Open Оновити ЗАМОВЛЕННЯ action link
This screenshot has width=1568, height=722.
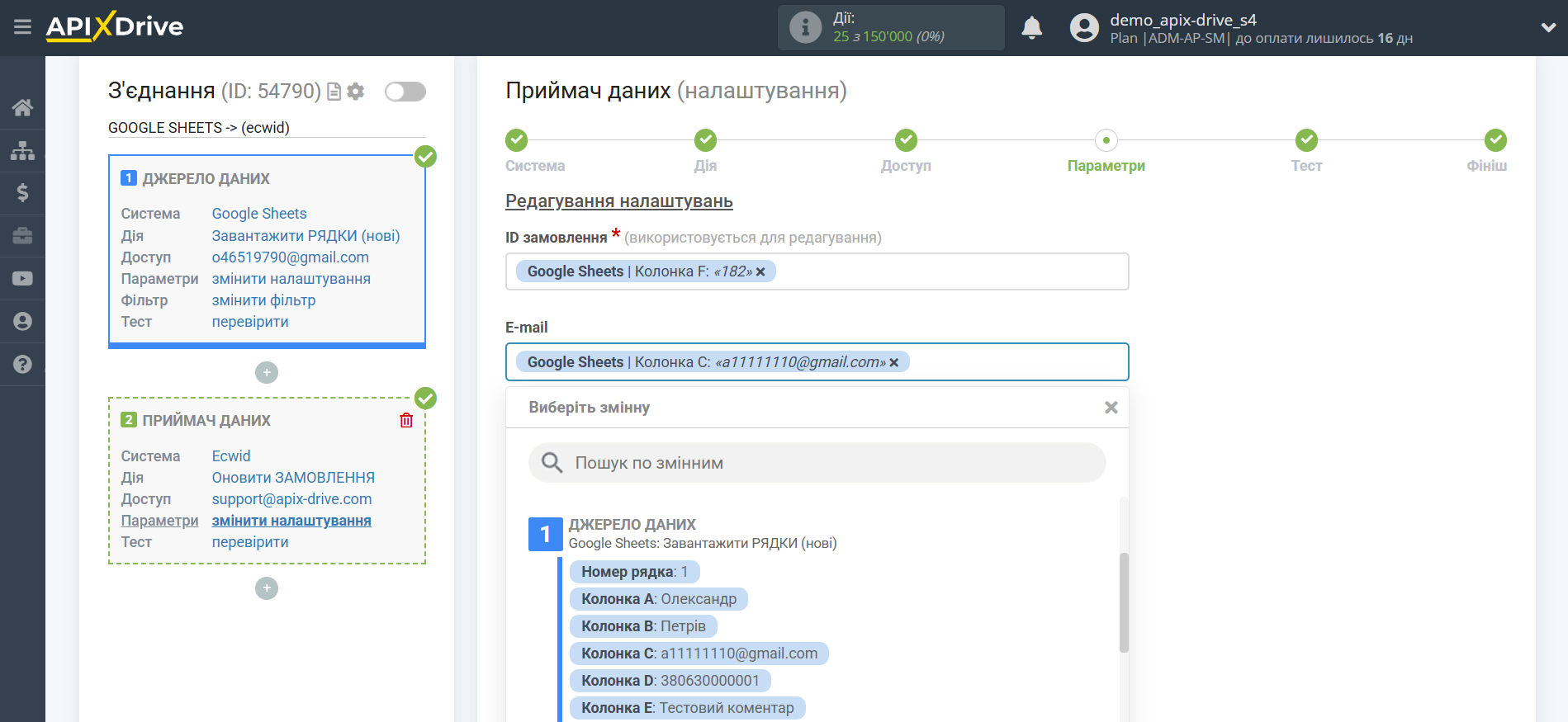(x=293, y=478)
